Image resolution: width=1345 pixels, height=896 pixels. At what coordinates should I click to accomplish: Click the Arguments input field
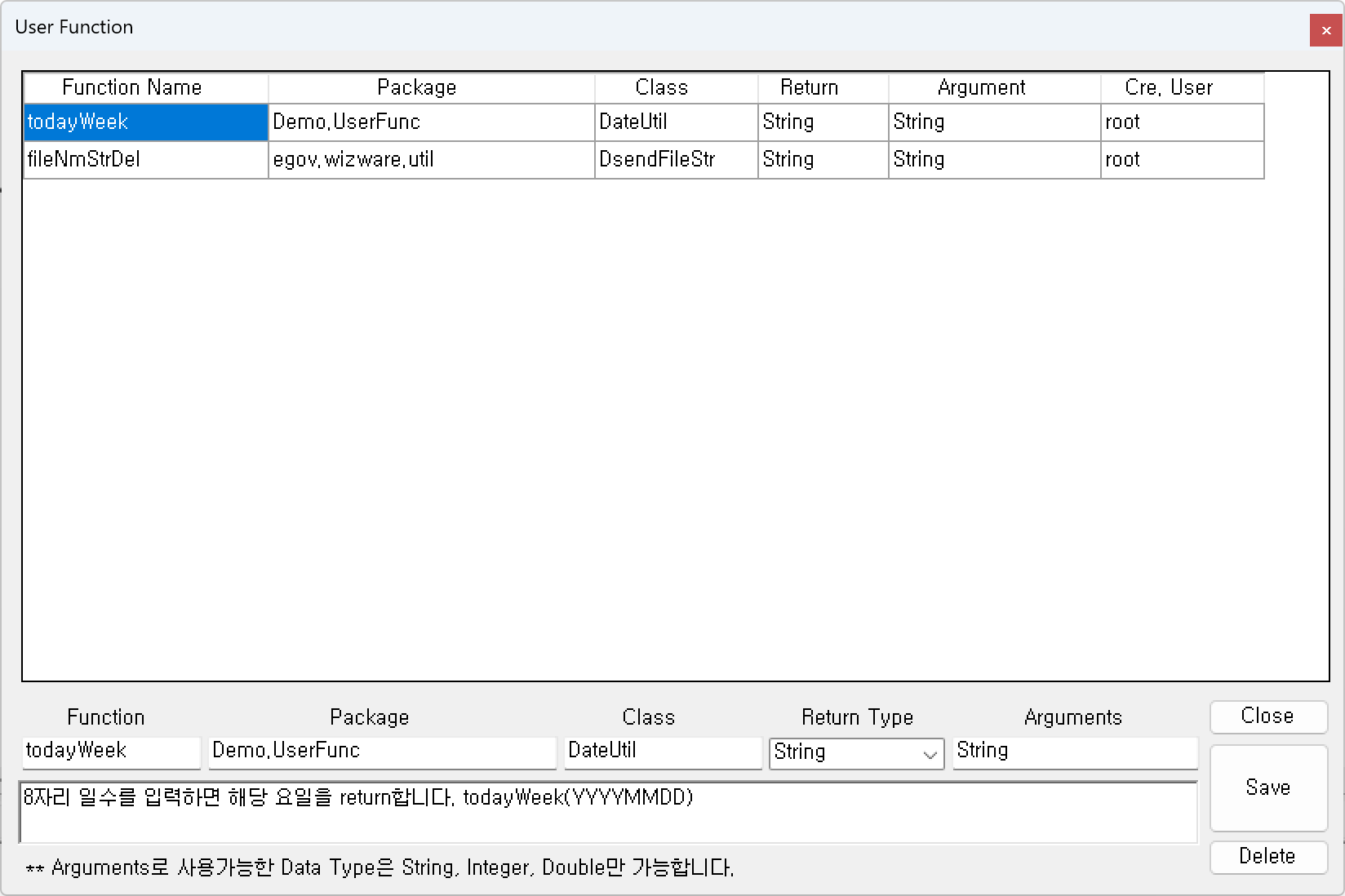[1074, 752]
